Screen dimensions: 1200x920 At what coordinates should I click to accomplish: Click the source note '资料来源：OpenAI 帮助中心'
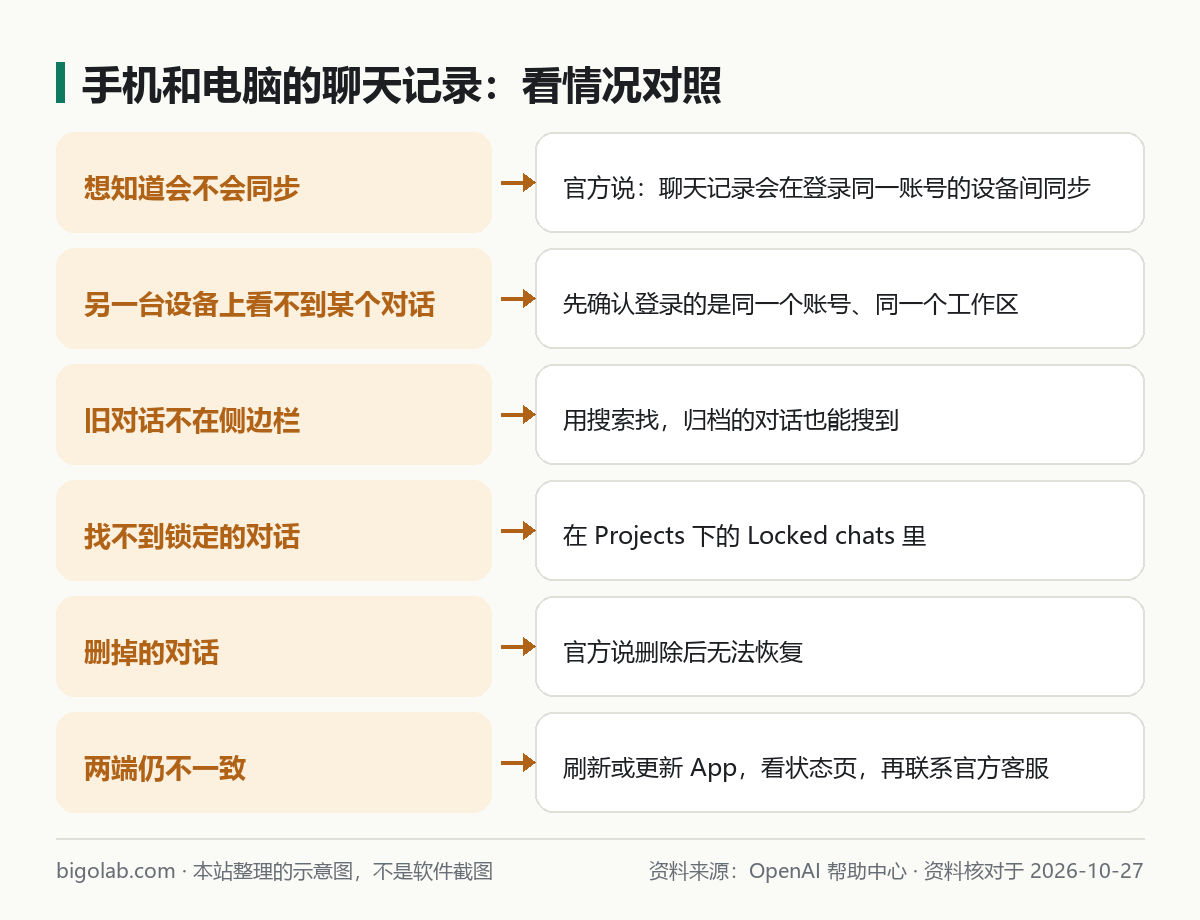pos(778,871)
